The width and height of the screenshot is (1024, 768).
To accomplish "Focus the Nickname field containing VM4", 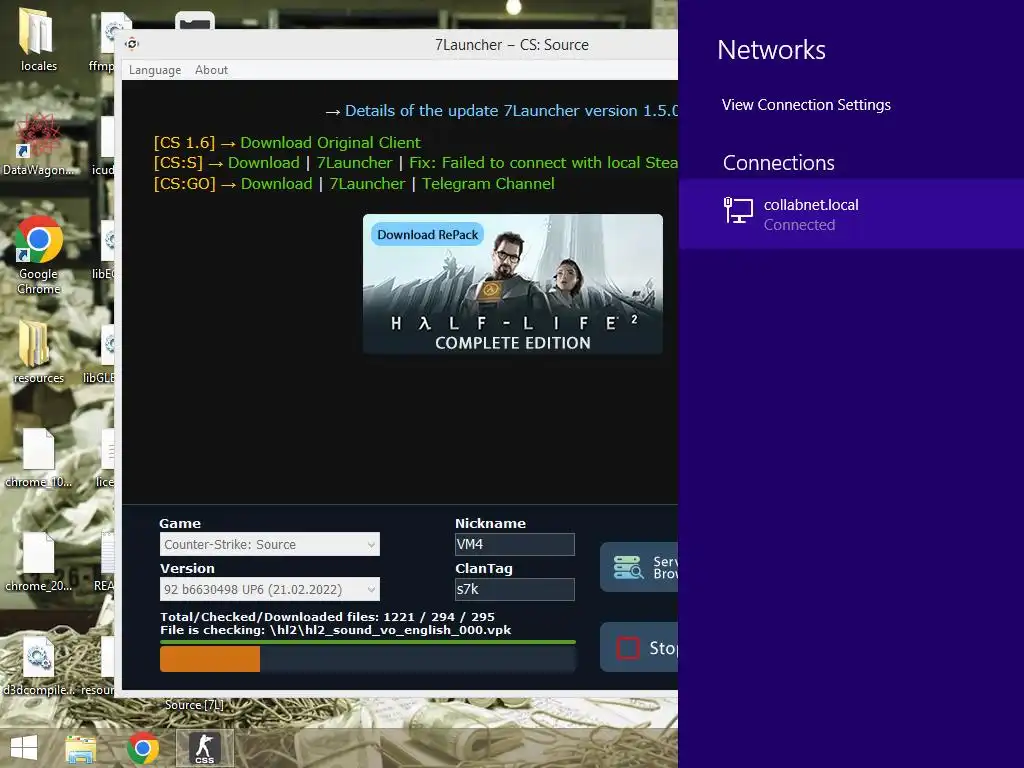I will 515,544.
